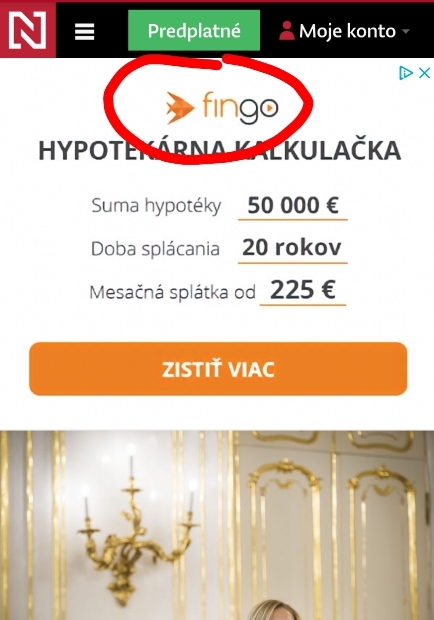Click the orange fingo fish icon
434x620 pixels.
(180, 108)
